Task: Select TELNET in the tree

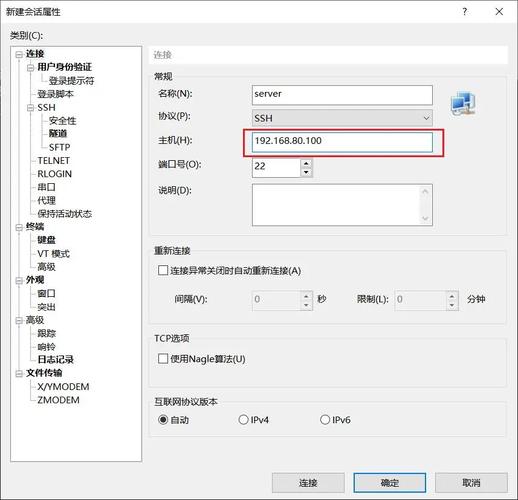Action: pyautogui.click(x=53, y=160)
